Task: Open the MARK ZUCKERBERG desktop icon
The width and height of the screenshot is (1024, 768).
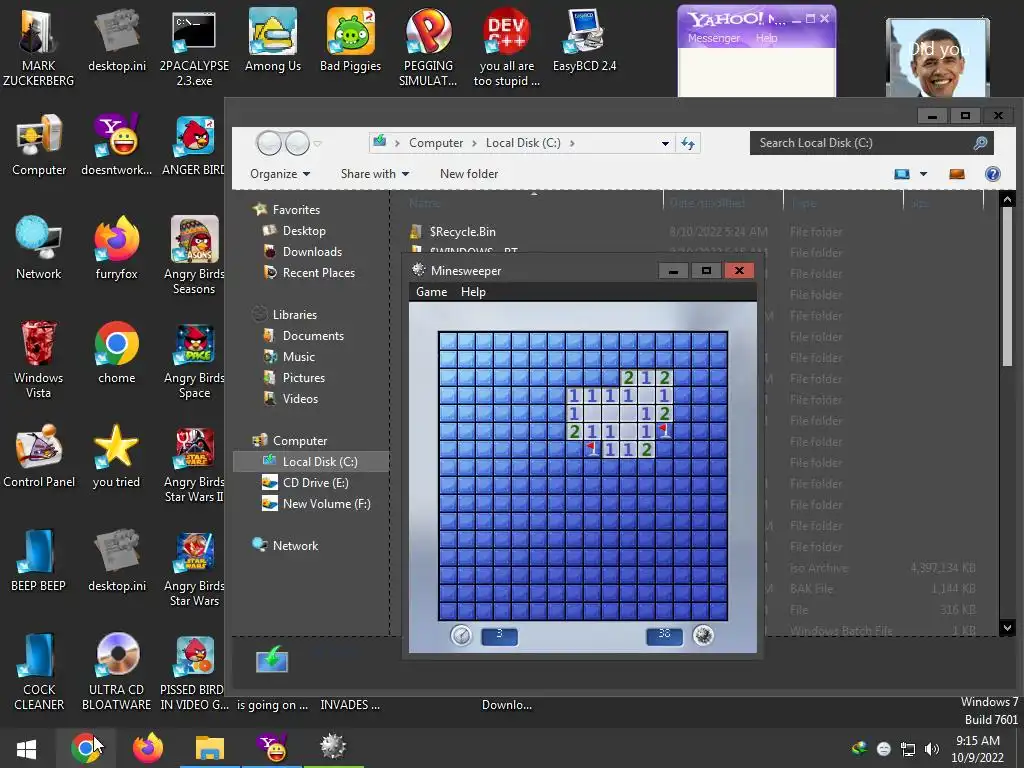Action: (x=38, y=46)
